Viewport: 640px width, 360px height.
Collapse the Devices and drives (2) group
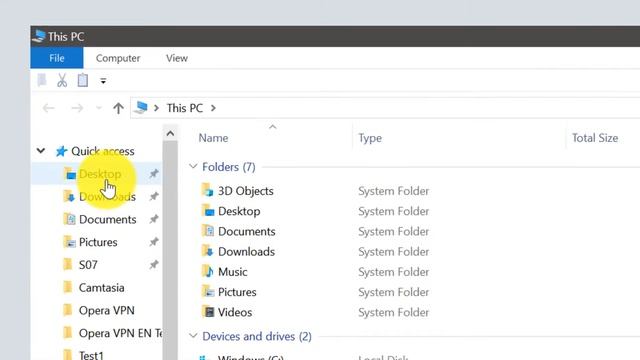[193, 336]
